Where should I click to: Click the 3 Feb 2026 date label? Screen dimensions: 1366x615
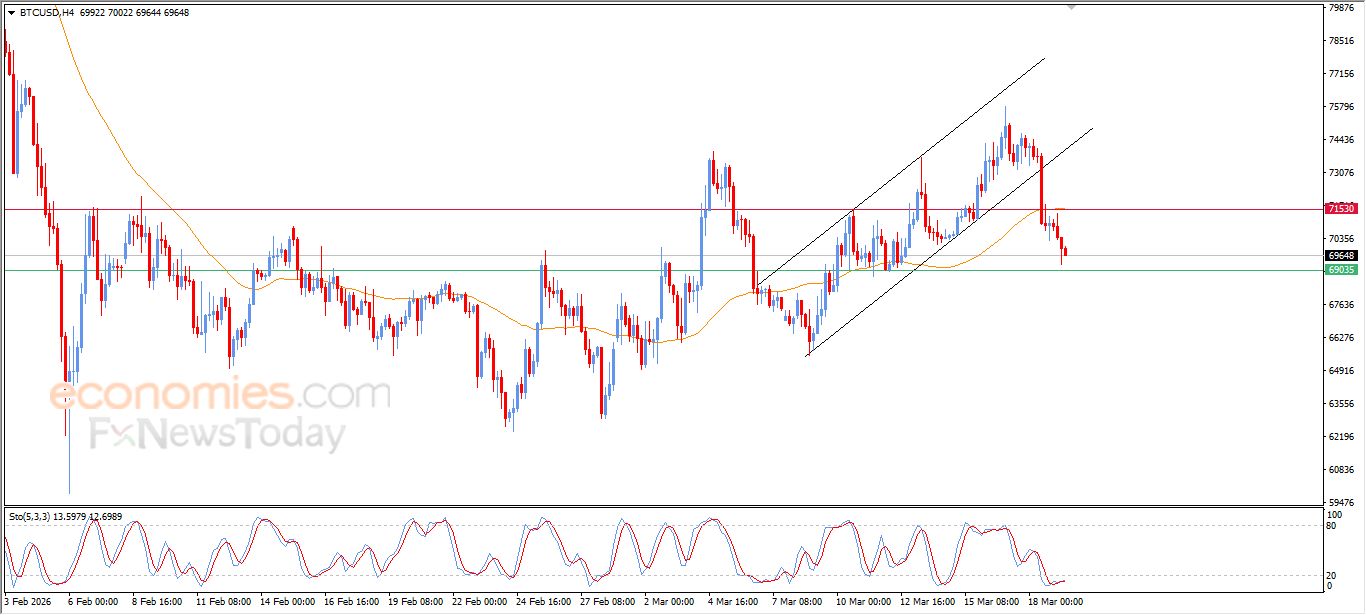click(x=26, y=602)
